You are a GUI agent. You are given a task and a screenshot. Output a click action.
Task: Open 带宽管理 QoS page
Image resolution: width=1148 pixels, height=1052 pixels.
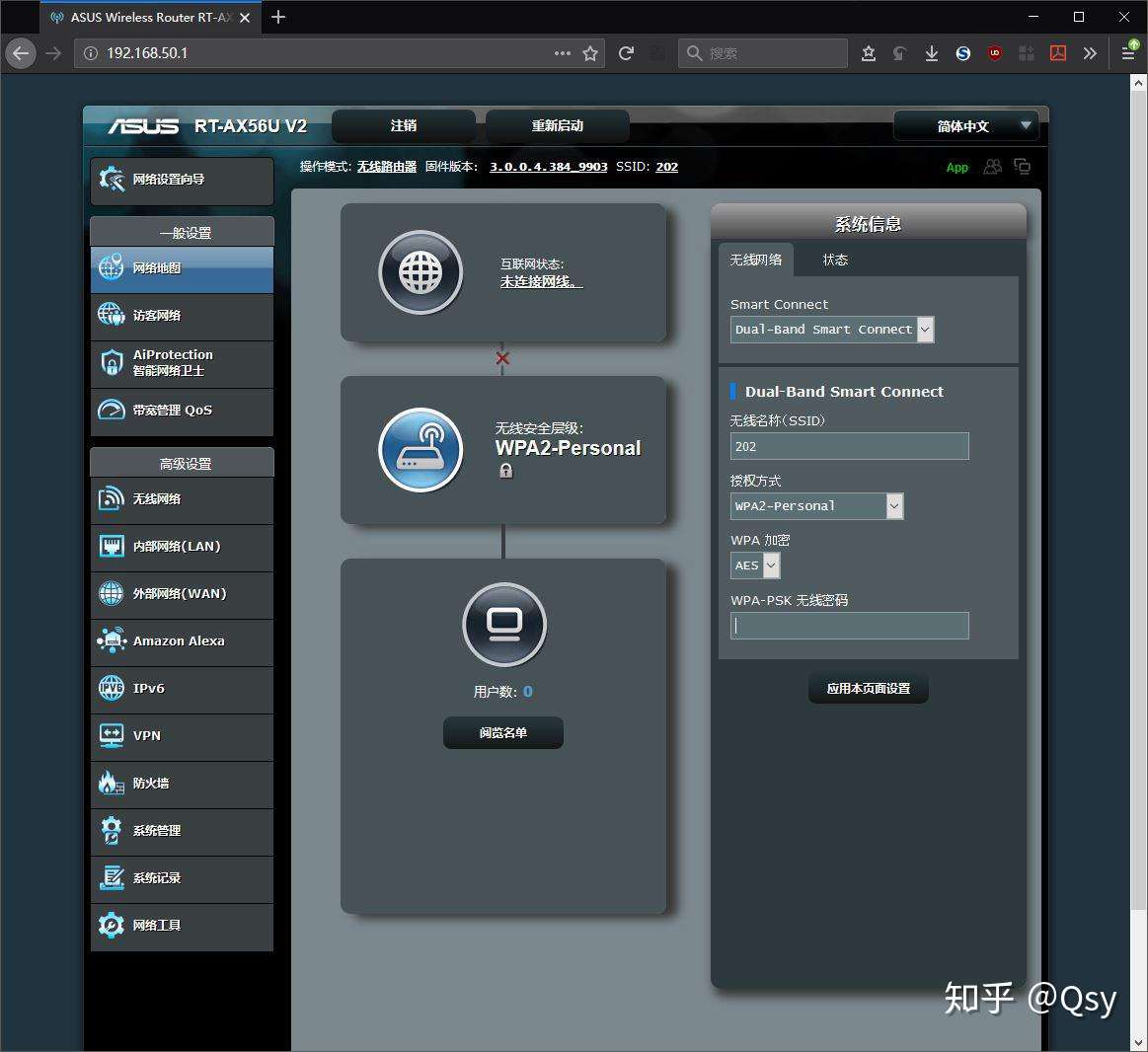coord(182,411)
